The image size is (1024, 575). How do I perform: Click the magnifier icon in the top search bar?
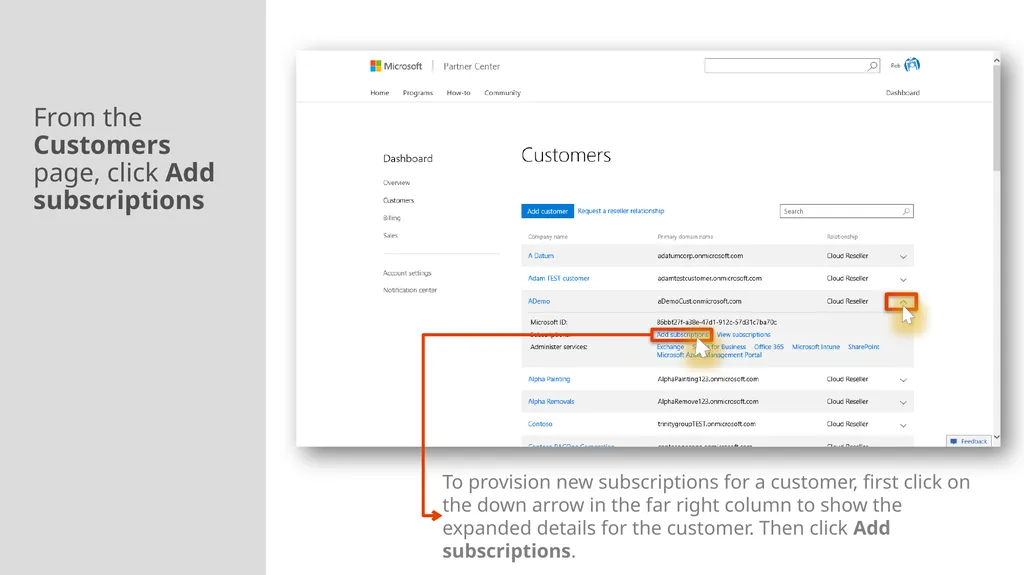click(872, 66)
